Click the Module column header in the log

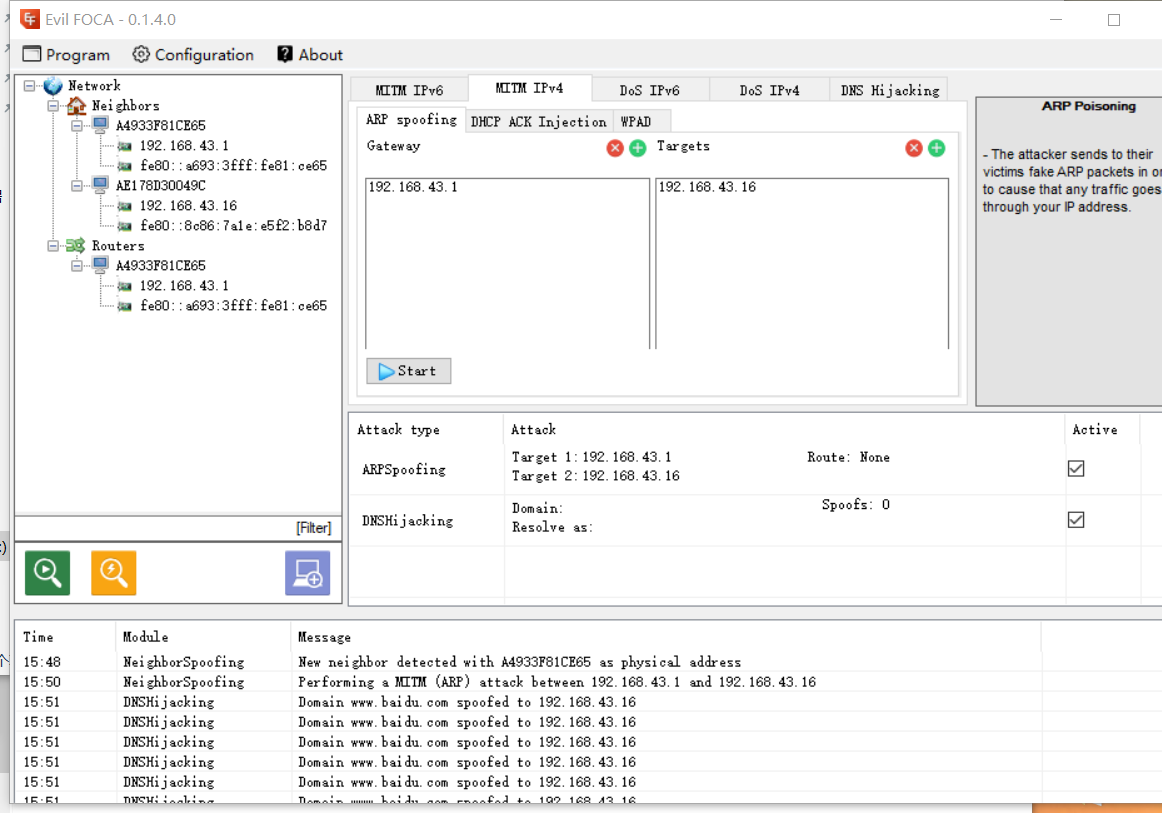[x=203, y=637]
